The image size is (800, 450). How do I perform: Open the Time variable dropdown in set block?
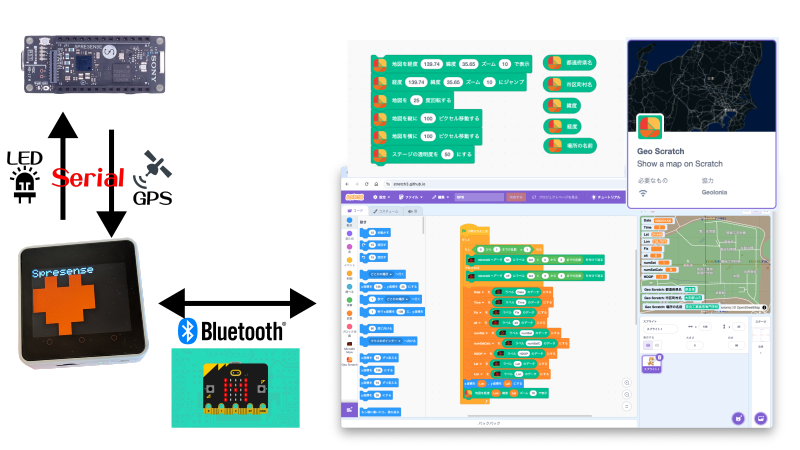tap(479, 303)
